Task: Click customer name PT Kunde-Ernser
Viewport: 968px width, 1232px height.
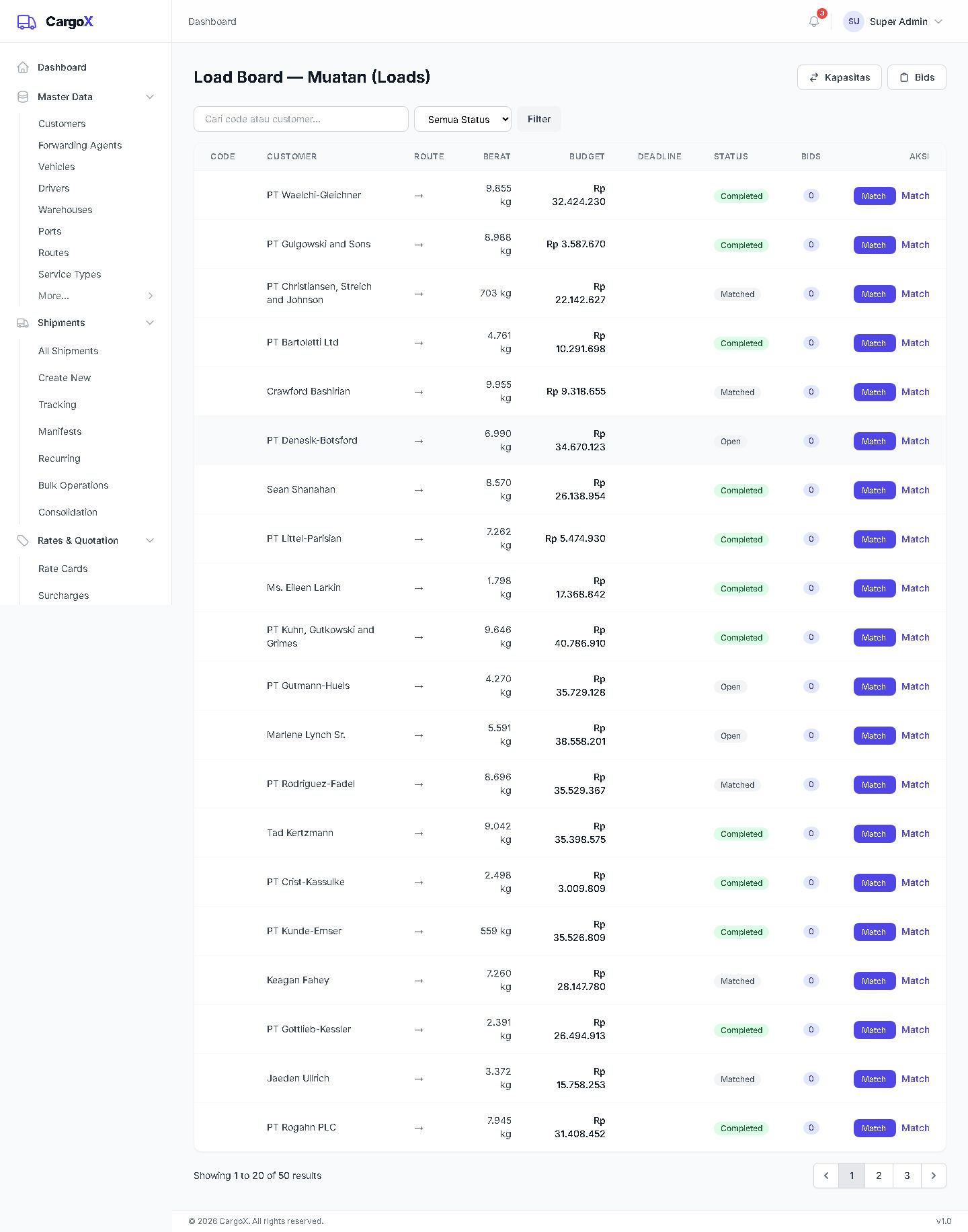Action: (x=304, y=931)
